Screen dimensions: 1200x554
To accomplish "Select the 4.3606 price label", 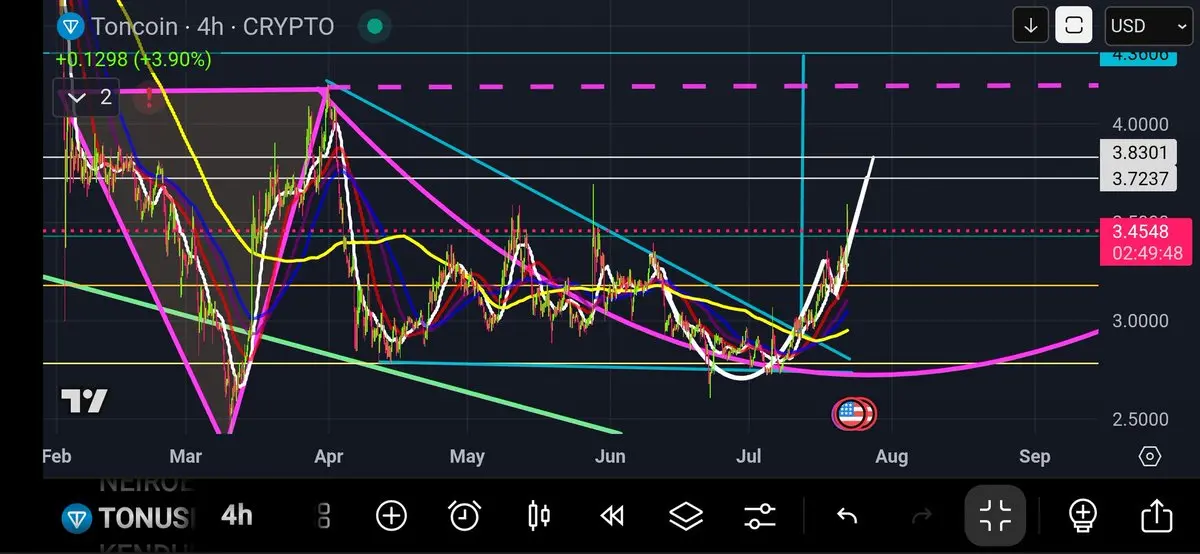I will click(1140, 57).
